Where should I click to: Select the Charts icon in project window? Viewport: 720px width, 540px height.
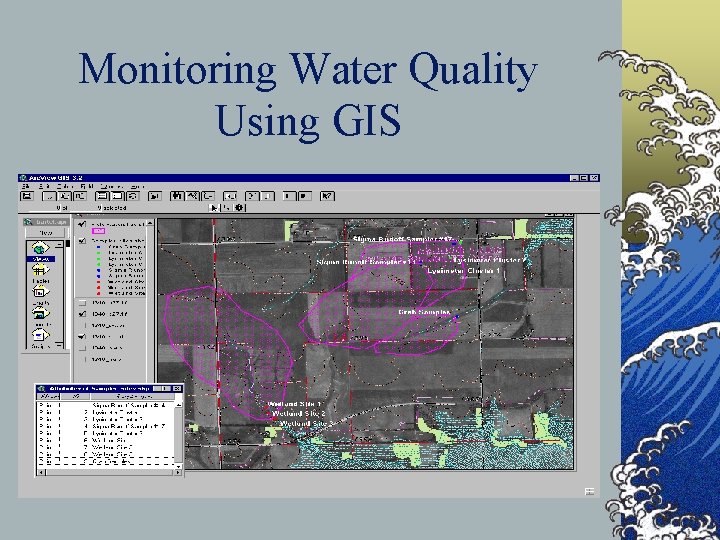(40, 292)
